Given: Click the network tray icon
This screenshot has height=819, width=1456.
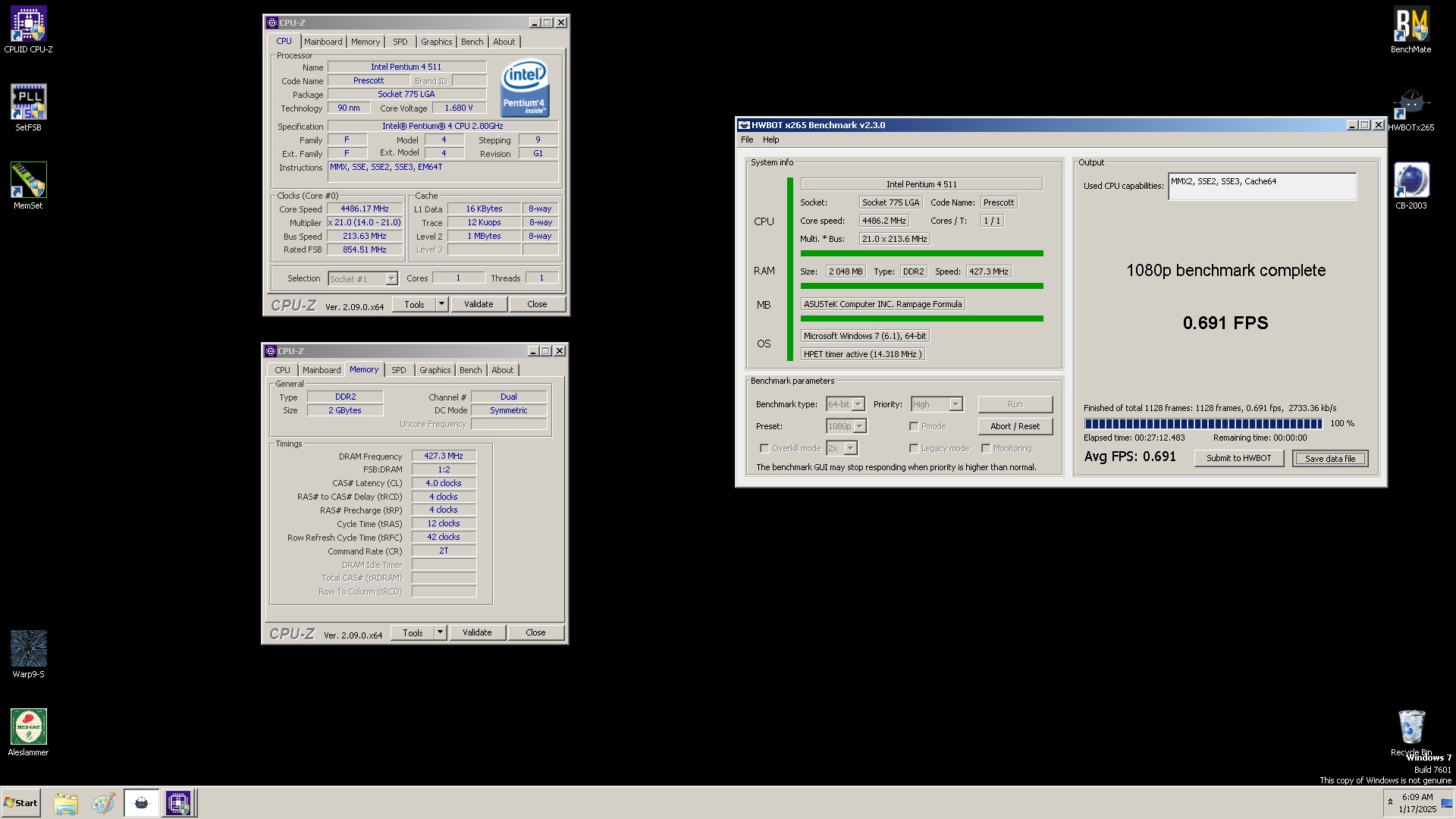Looking at the screenshot, I should (1446, 803).
